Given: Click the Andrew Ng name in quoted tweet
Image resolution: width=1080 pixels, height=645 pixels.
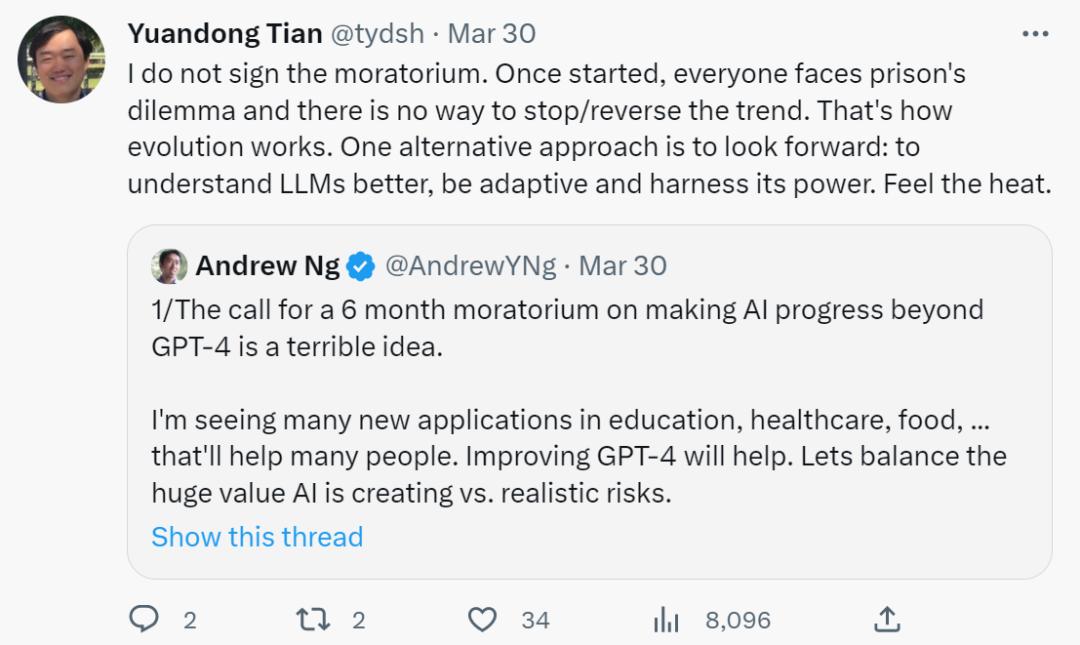Looking at the screenshot, I should click(267, 266).
